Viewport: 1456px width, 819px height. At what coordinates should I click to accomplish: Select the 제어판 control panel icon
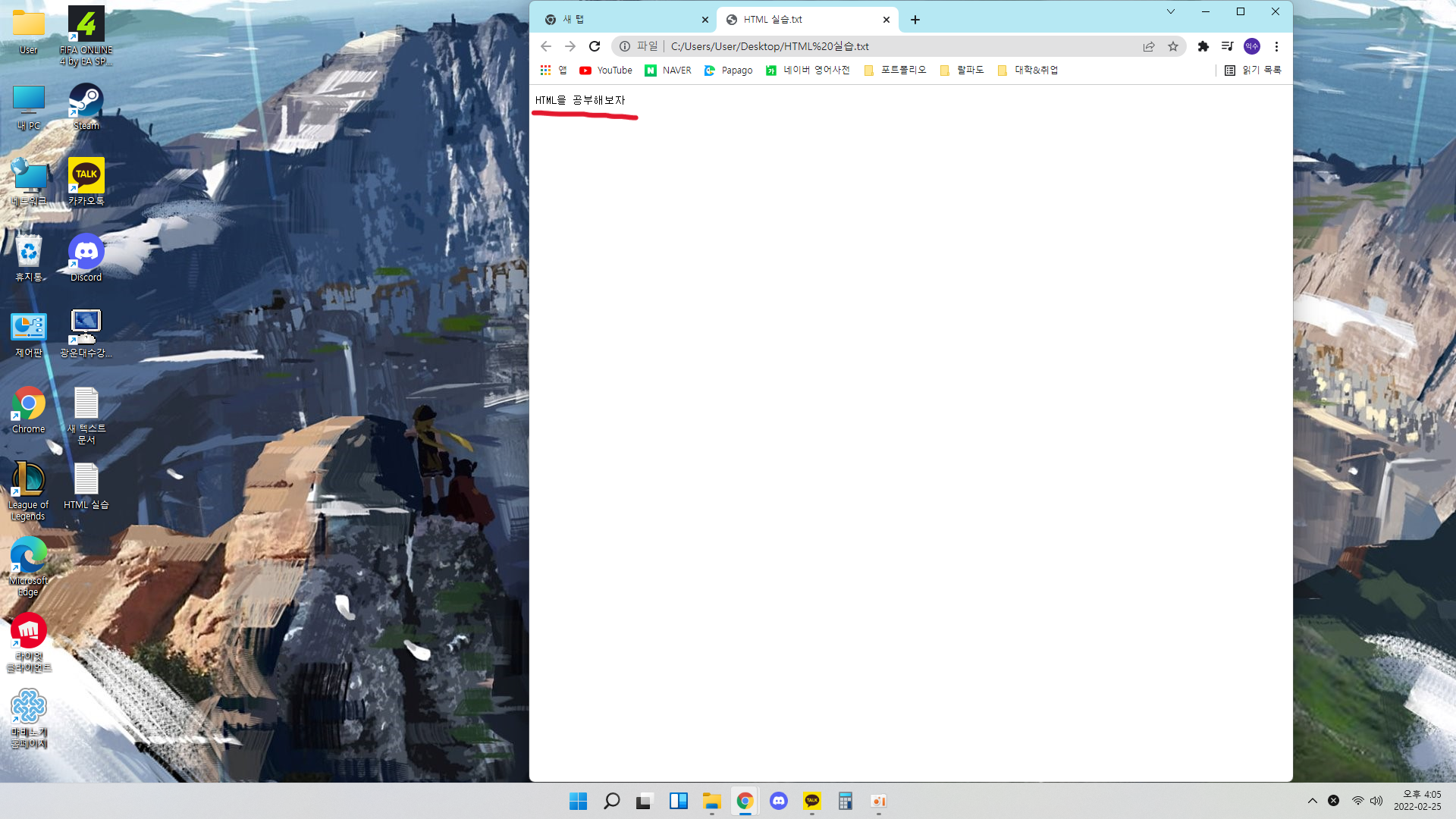coord(29,334)
